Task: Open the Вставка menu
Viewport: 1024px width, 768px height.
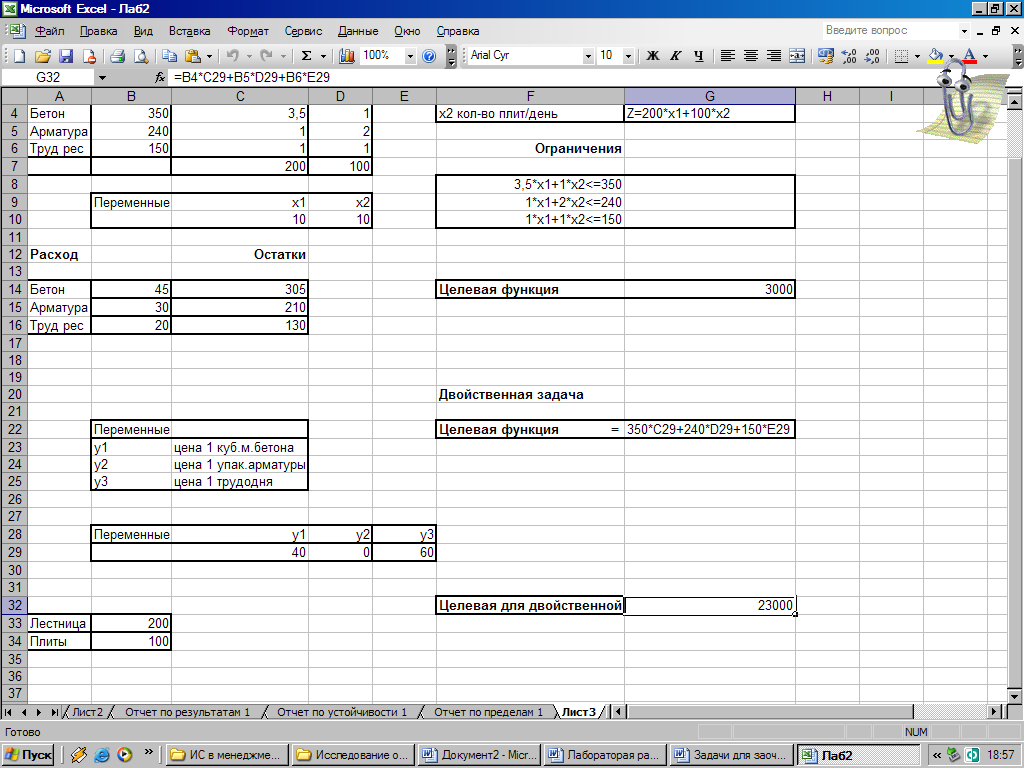Action: [x=189, y=31]
